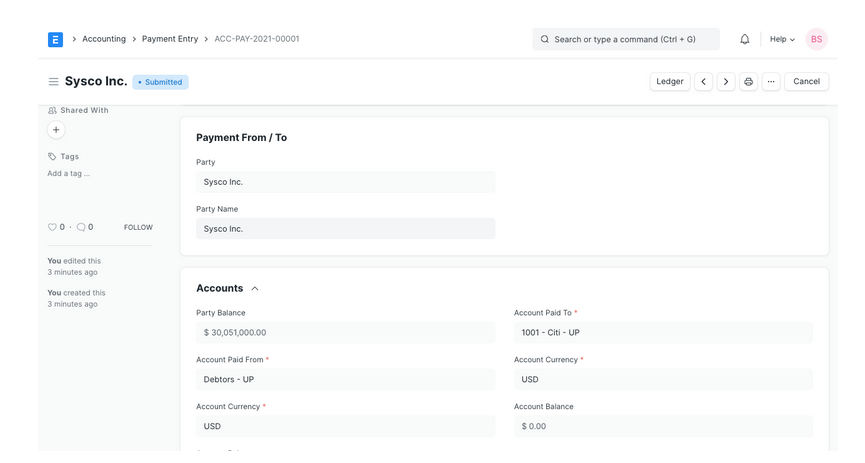Click the Add a tag field

(x=68, y=174)
